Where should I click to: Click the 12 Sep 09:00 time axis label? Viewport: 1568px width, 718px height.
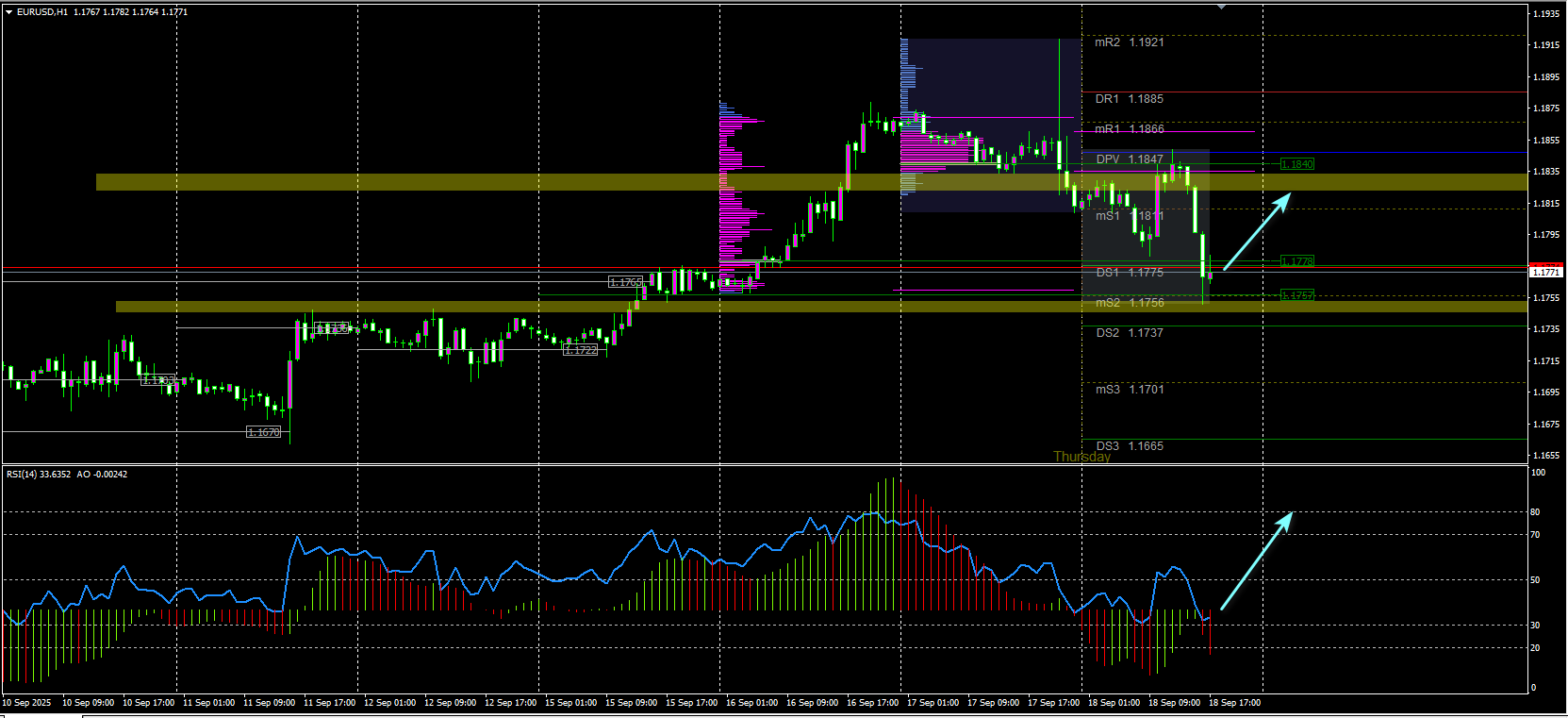[450, 703]
